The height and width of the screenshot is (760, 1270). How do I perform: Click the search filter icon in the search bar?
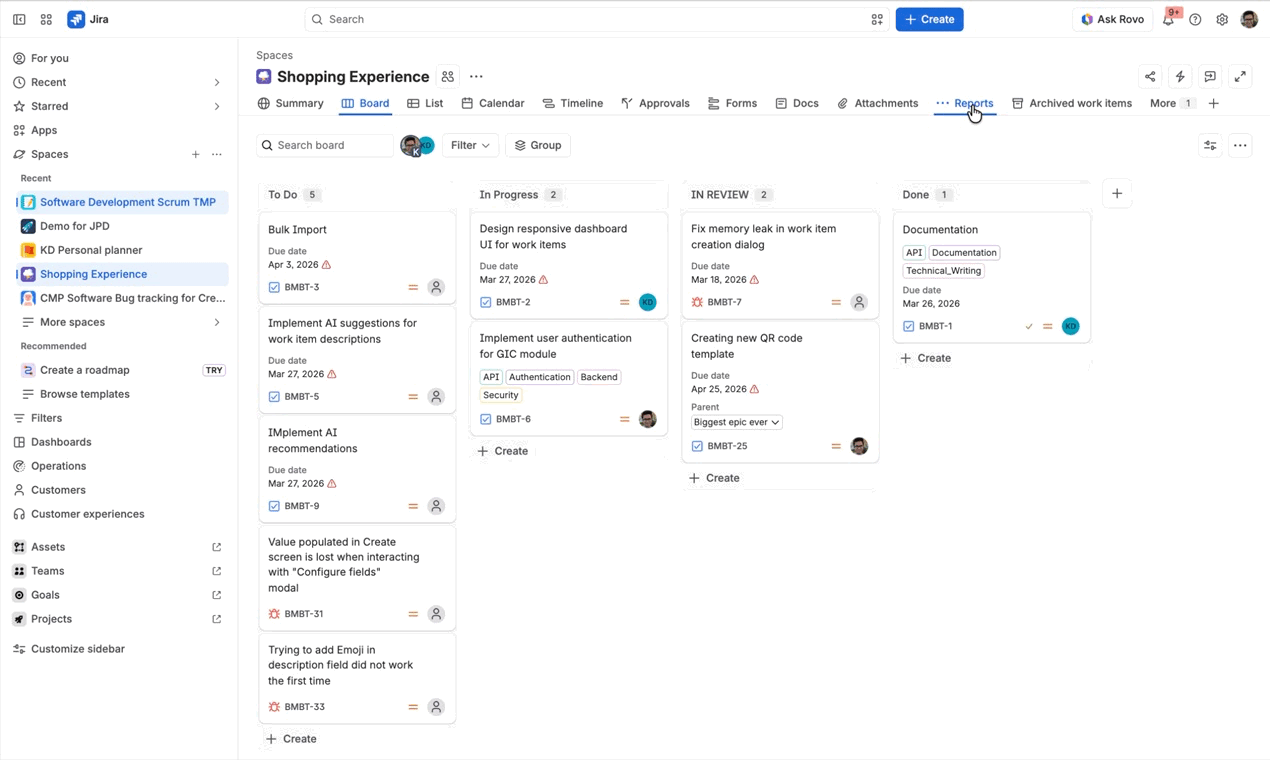[x=877, y=19]
